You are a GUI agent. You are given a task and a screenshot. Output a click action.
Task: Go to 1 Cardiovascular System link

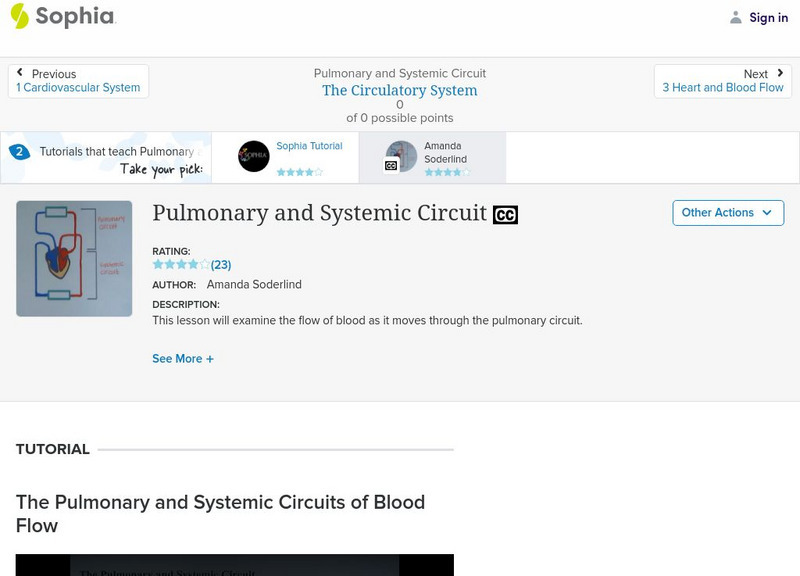pyautogui.click(x=78, y=88)
